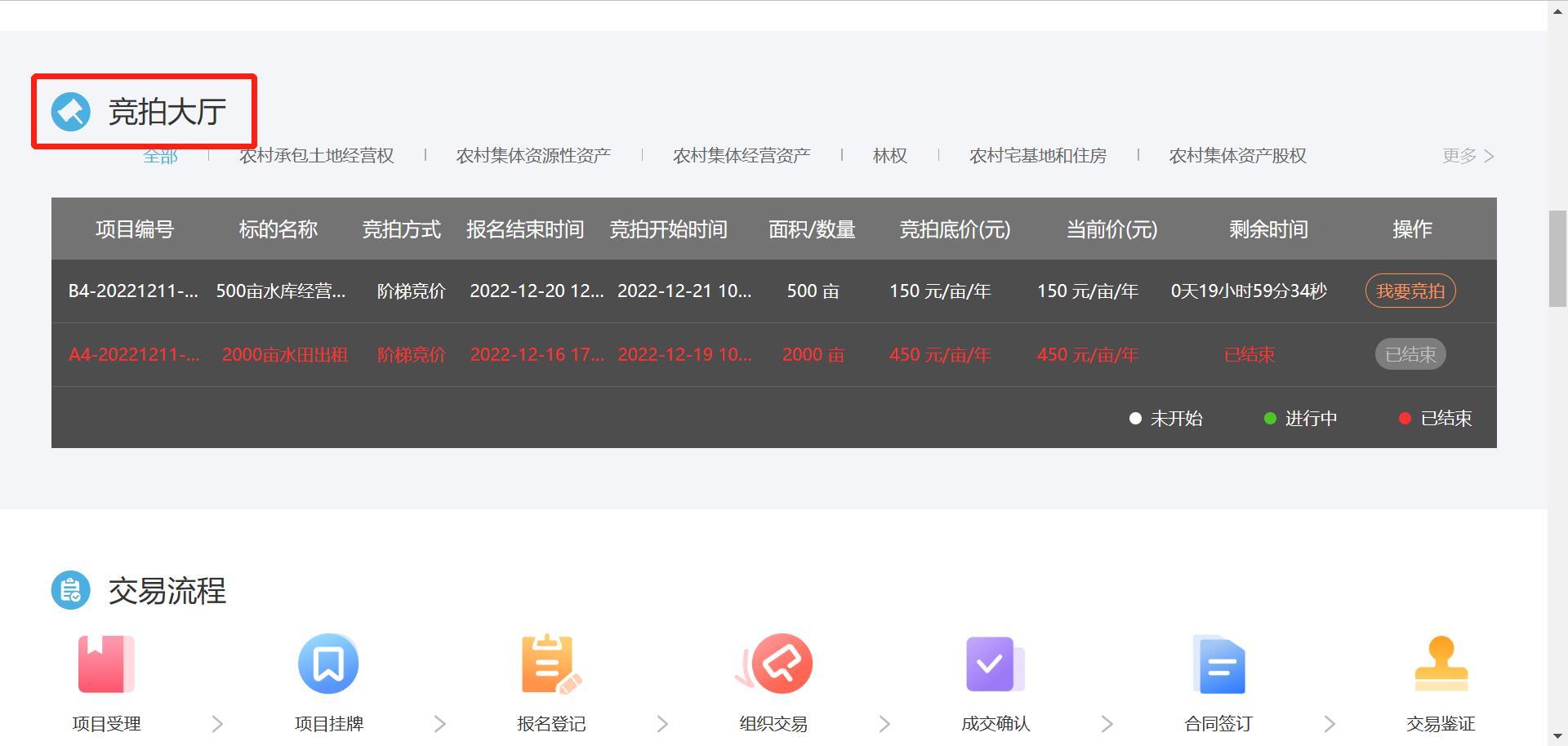Switch to 农村集体经营资产 tab
This screenshot has height=746, width=1568.
742,156
